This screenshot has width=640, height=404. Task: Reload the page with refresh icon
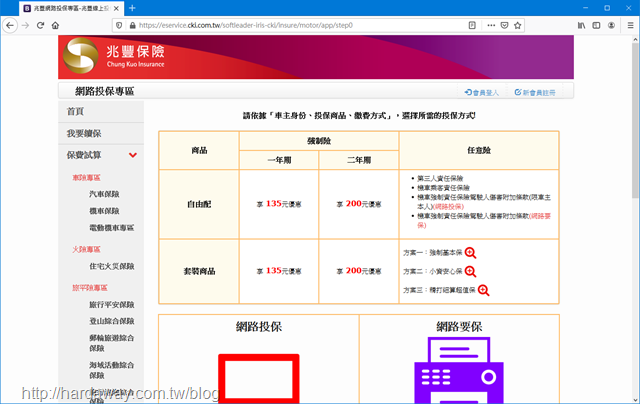tap(40, 25)
